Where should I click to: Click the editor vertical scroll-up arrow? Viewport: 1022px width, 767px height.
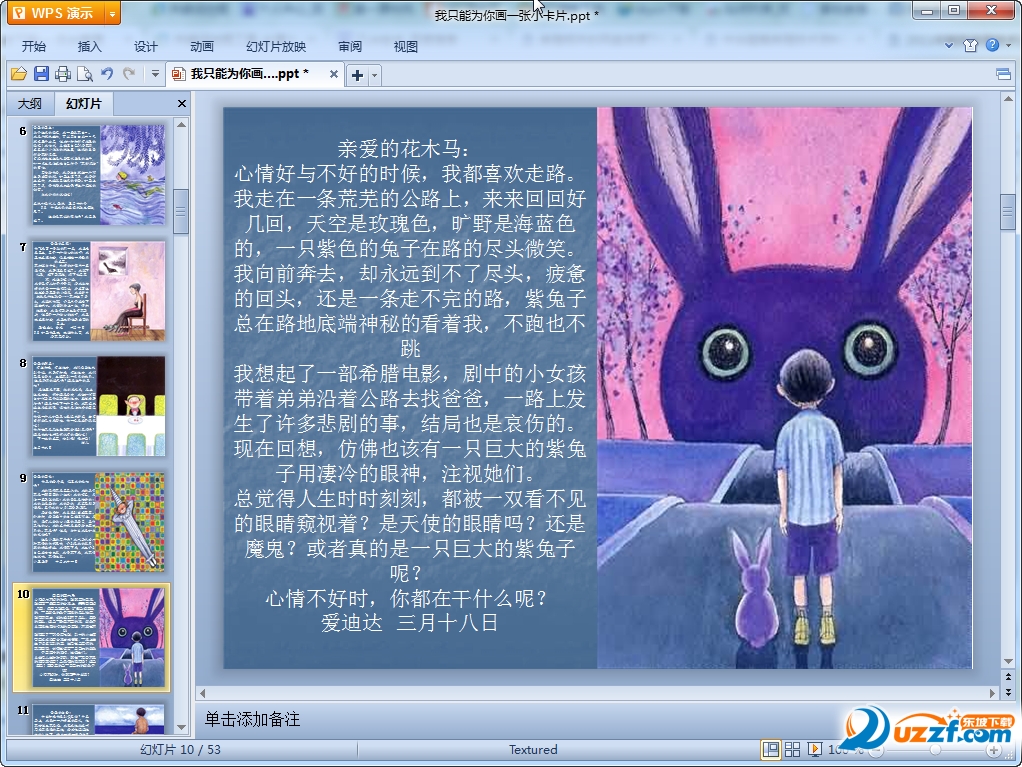[1008, 99]
